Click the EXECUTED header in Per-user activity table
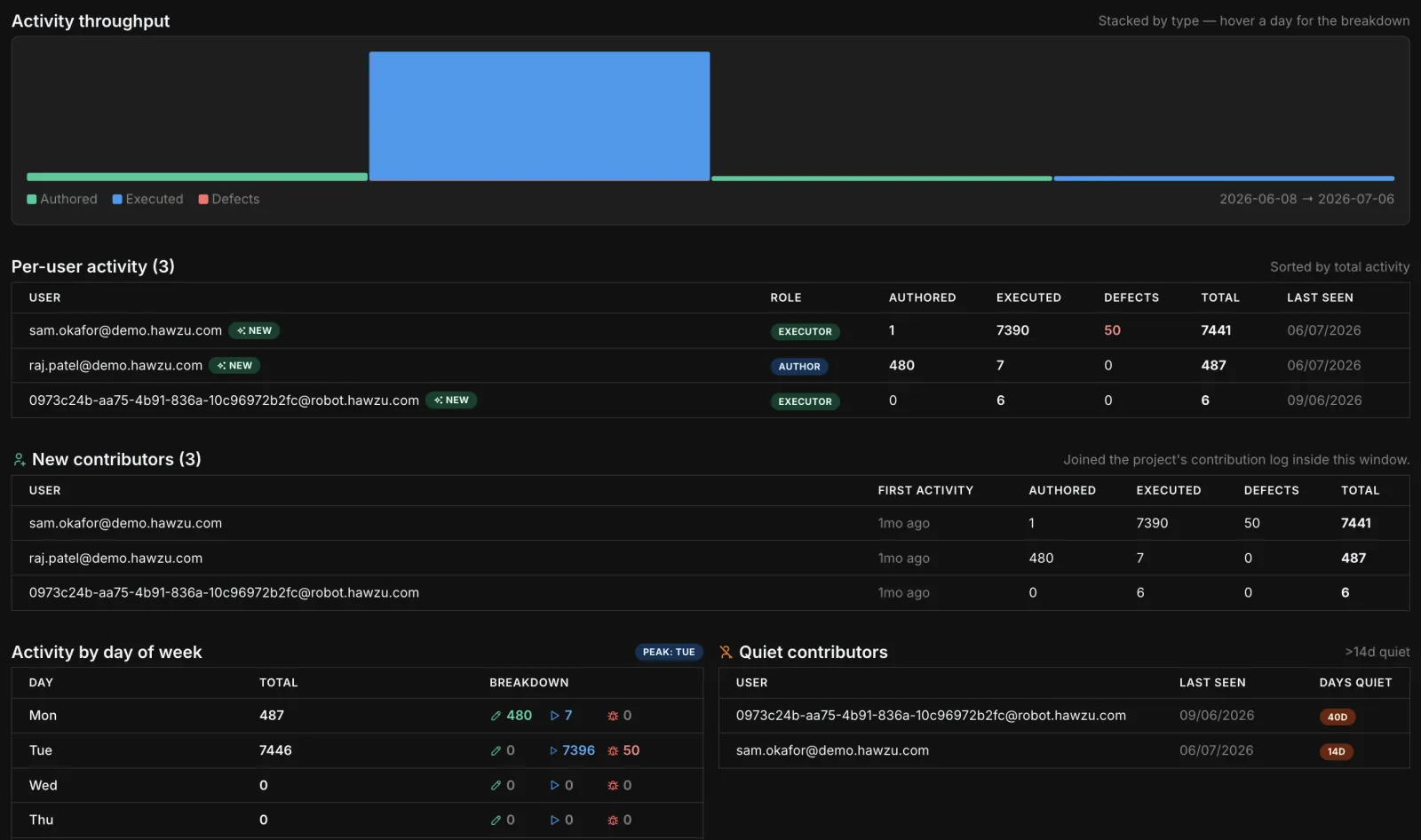The image size is (1421, 840). [x=1028, y=298]
